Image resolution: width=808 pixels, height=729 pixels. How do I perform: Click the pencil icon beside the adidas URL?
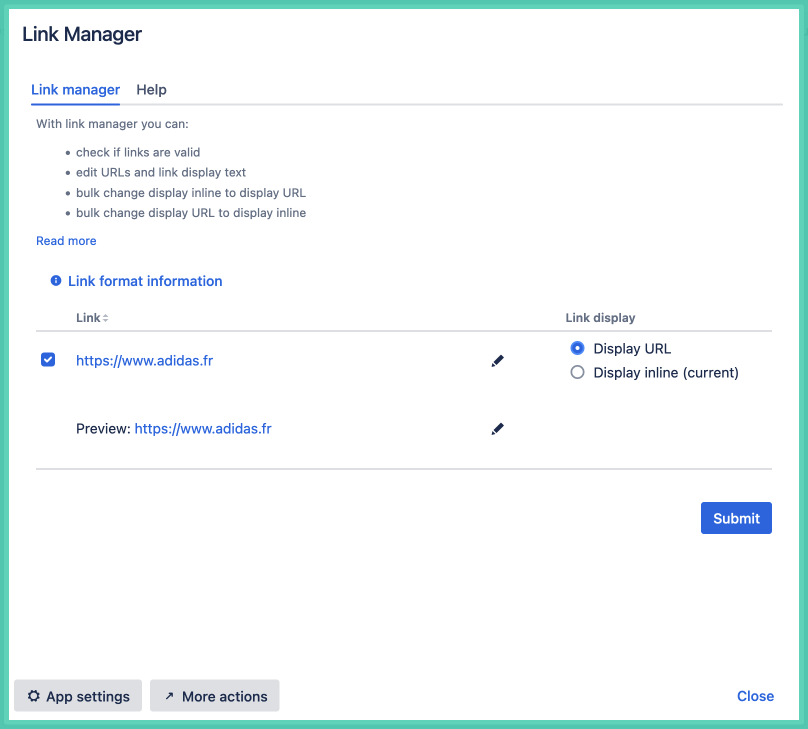click(498, 361)
